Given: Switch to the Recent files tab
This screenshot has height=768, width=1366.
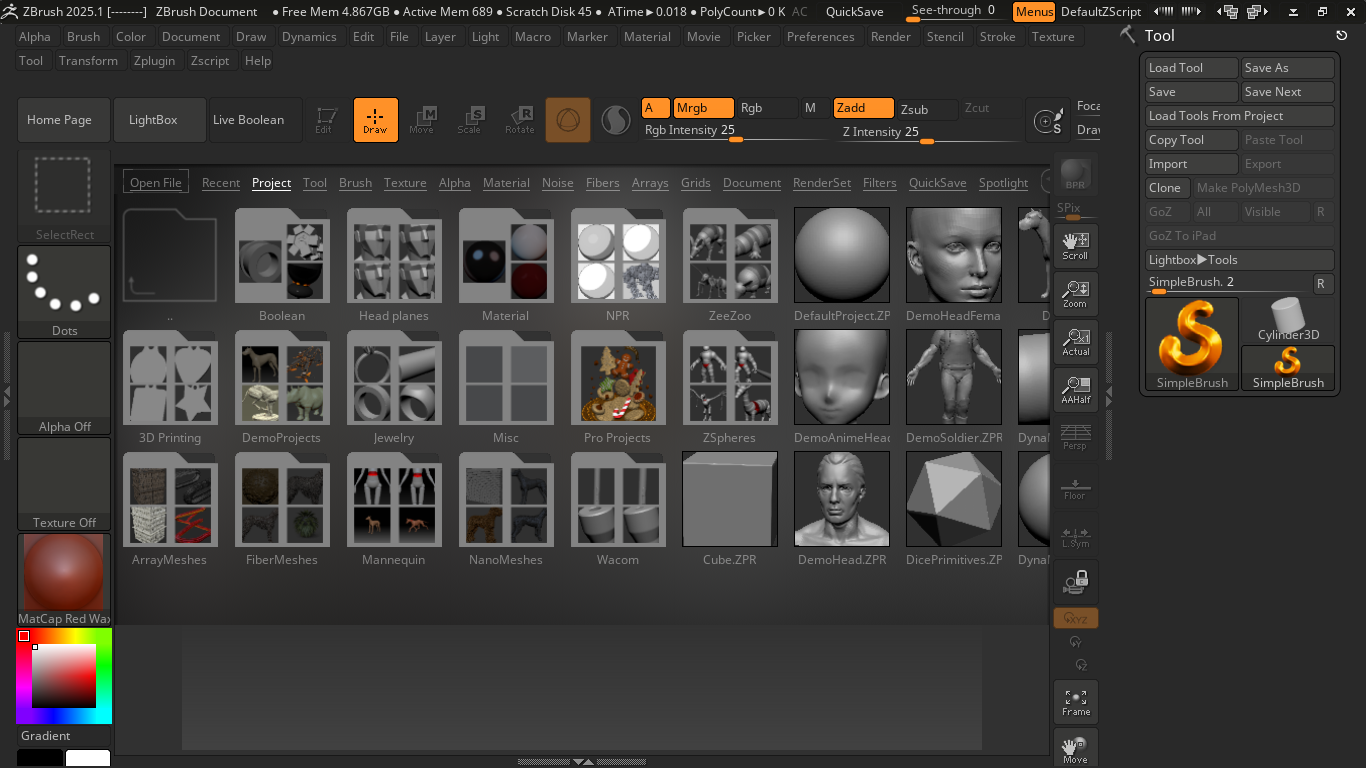Looking at the screenshot, I should pyautogui.click(x=220, y=183).
